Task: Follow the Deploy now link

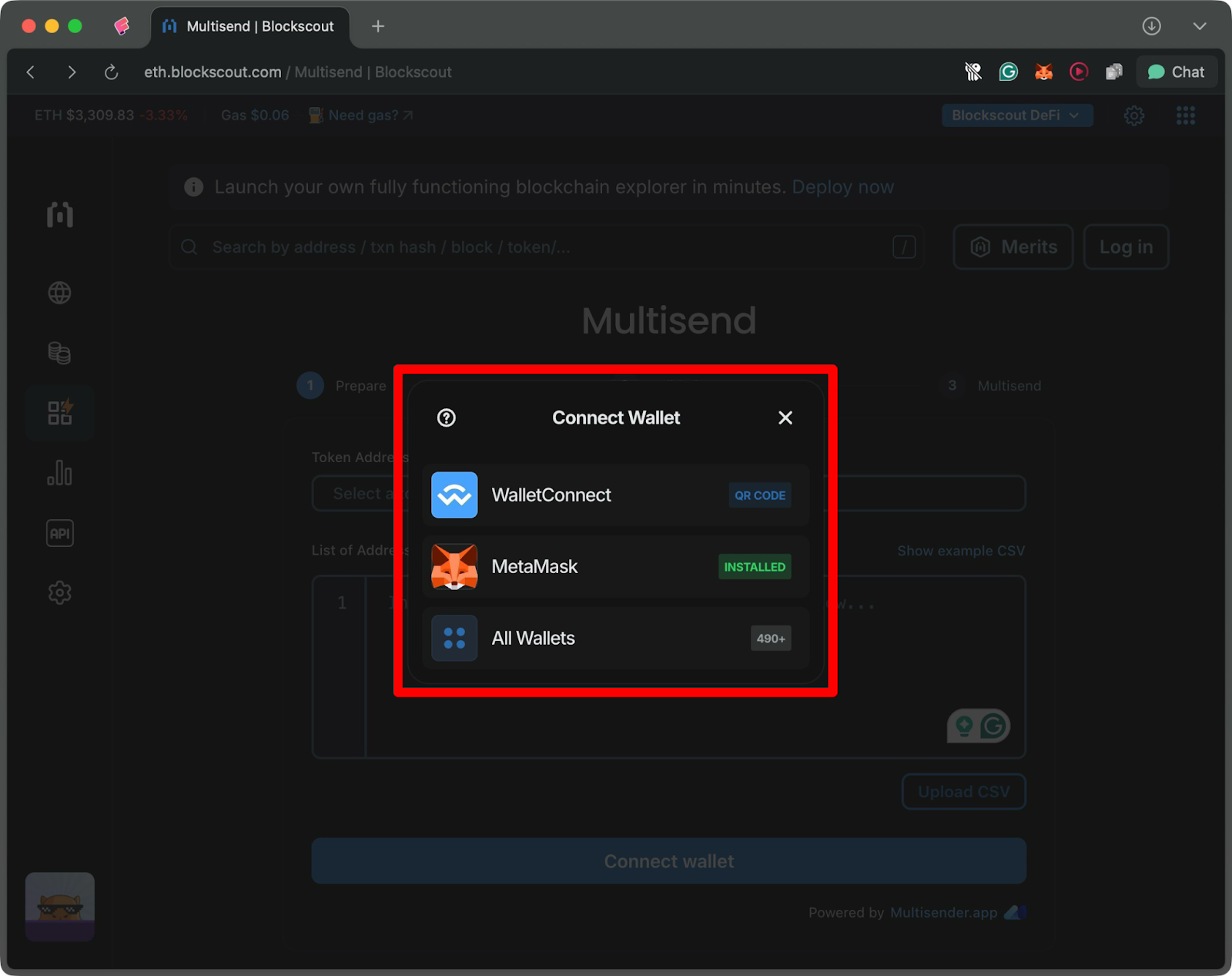Action: click(843, 186)
